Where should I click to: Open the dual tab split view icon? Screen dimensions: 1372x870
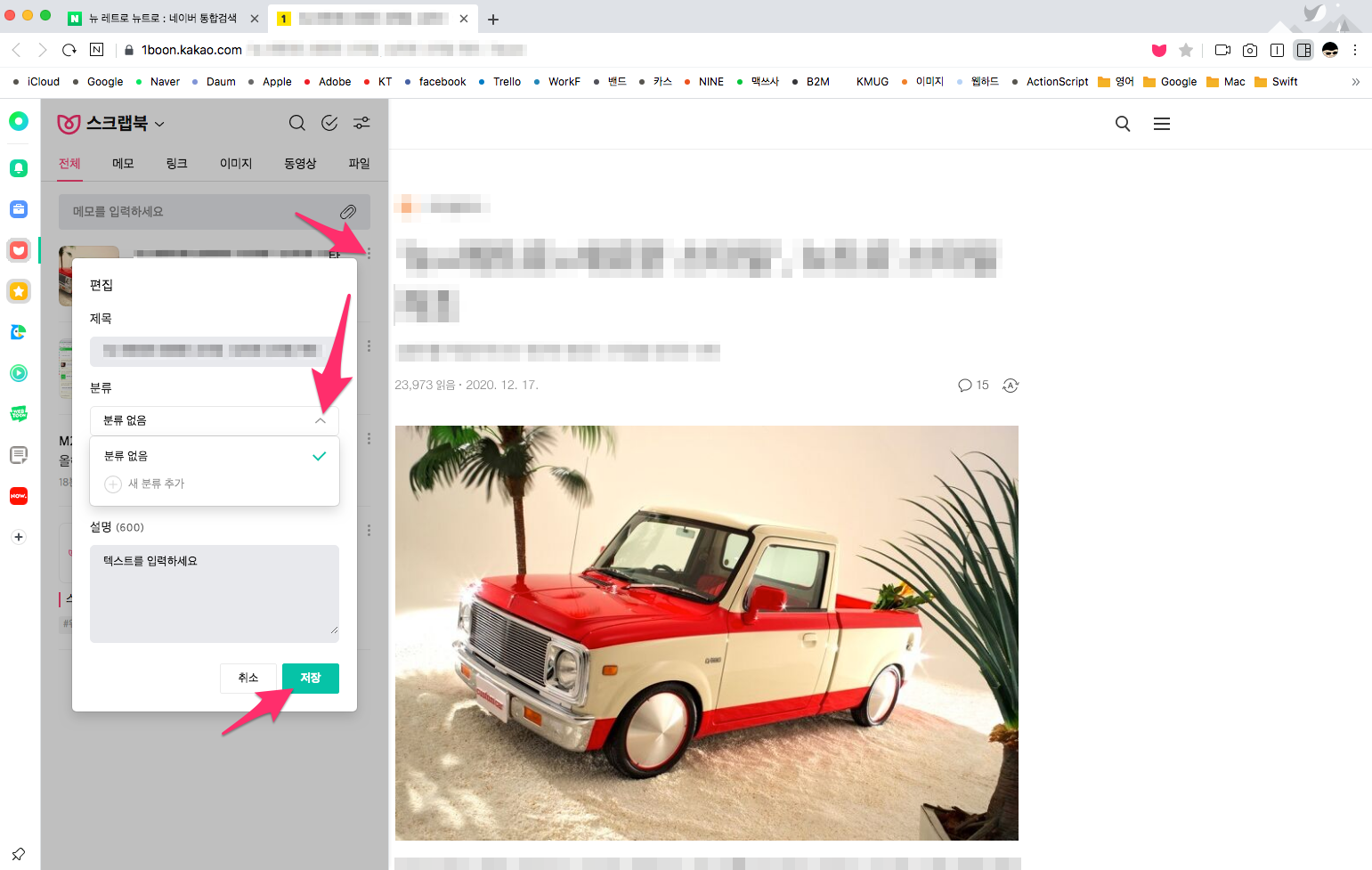[1277, 50]
